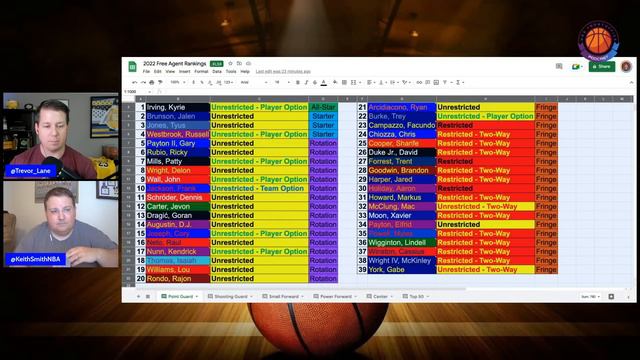Open the Data menu
The image size is (640, 360).
(x=217, y=71)
